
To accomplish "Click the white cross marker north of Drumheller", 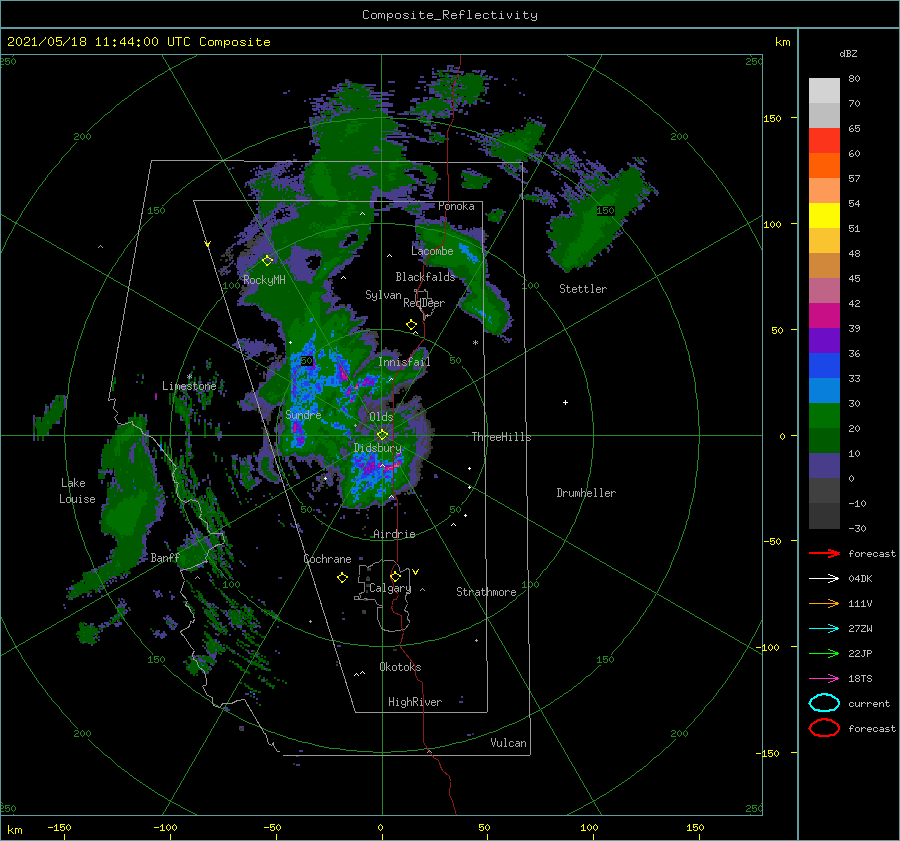I will coord(565,402).
